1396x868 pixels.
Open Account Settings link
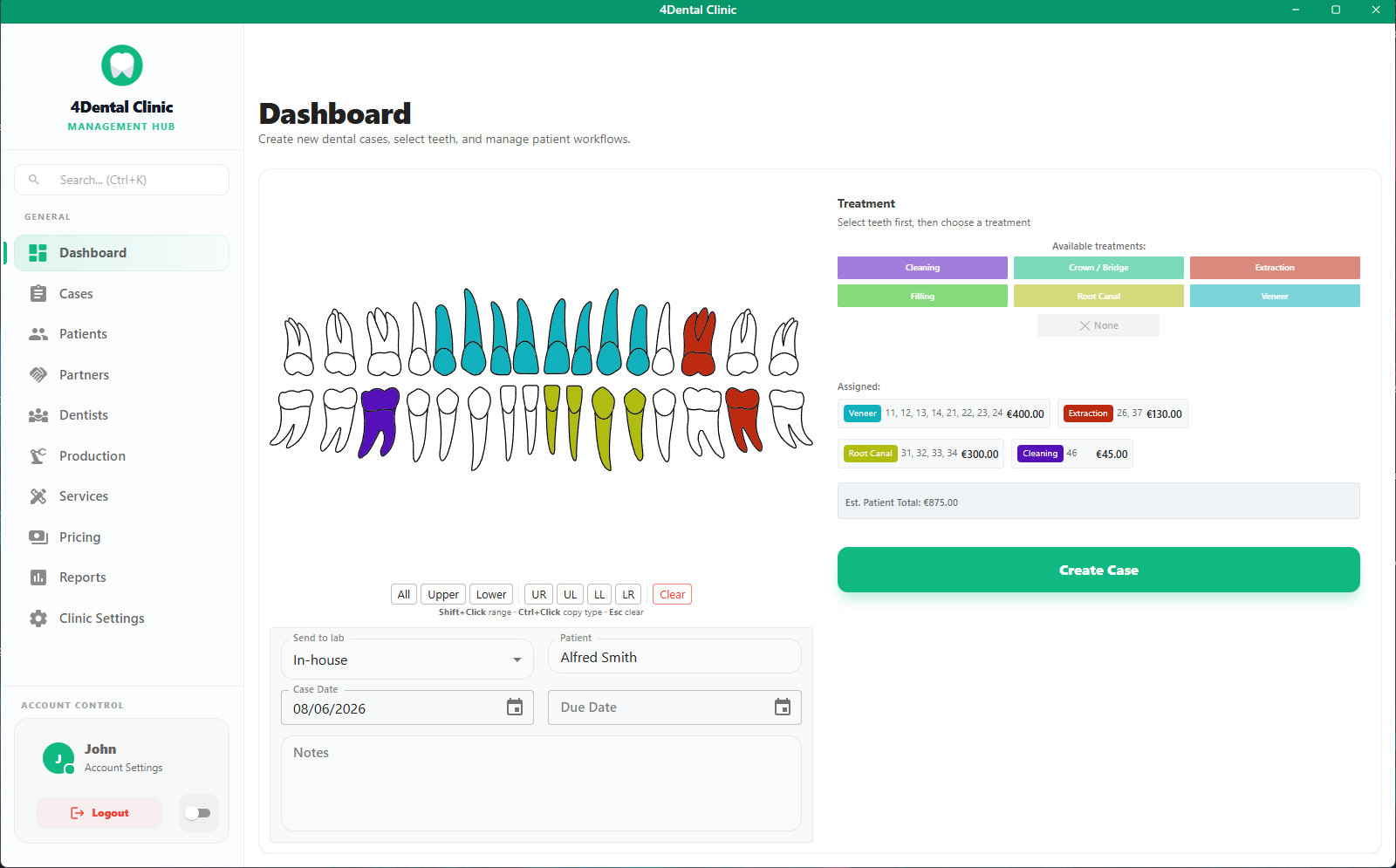124,768
